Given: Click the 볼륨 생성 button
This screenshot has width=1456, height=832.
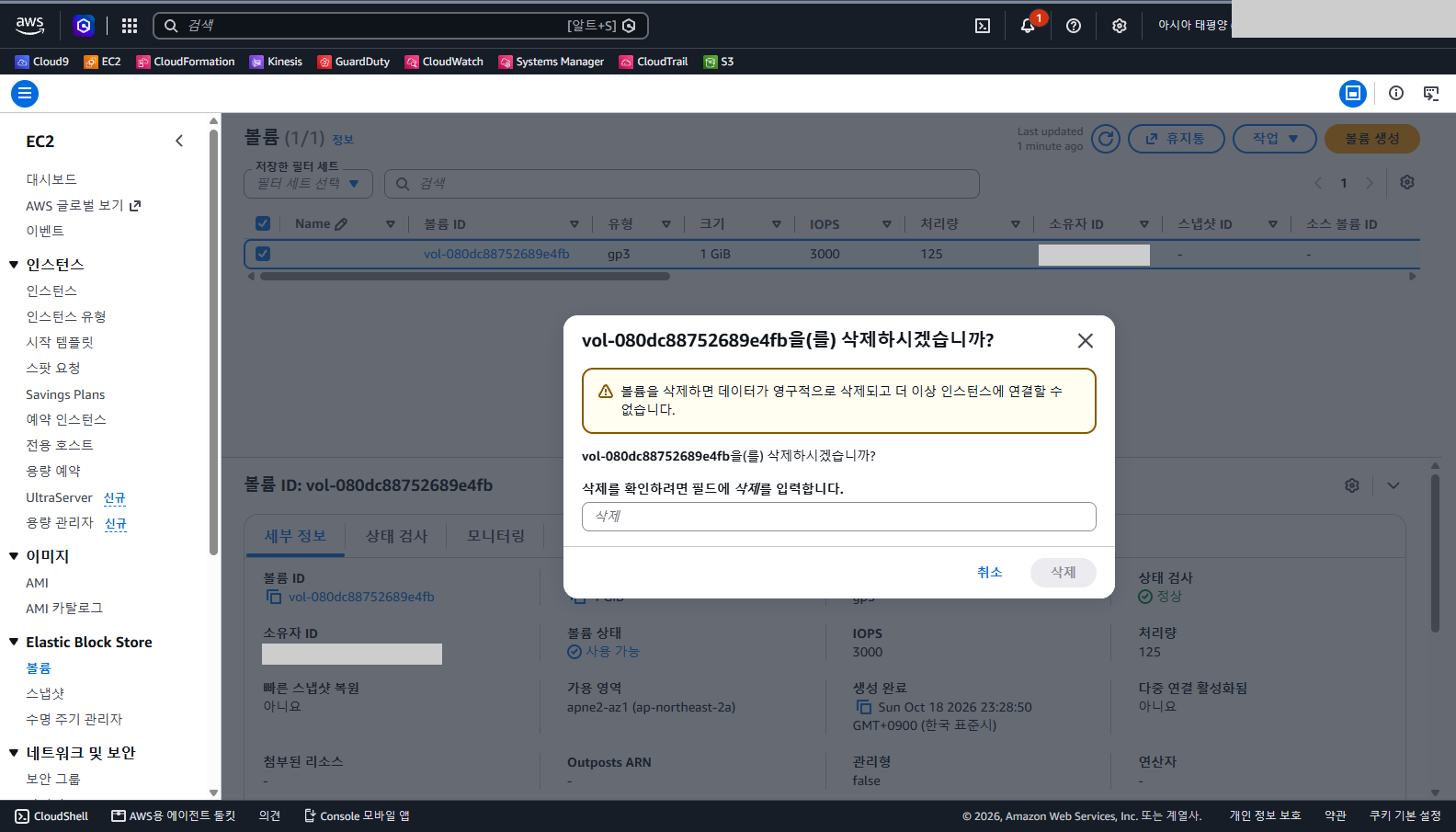Looking at the screenshot, I should 1372,139.
